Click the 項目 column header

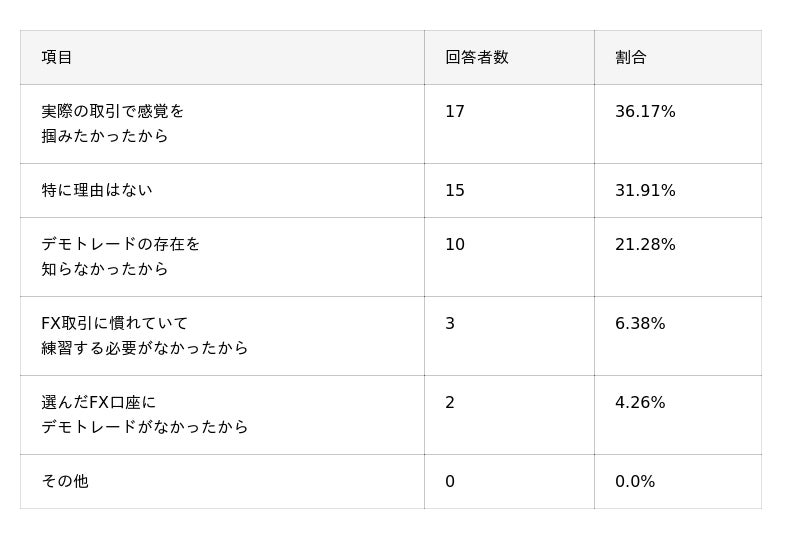pos(57,58)
